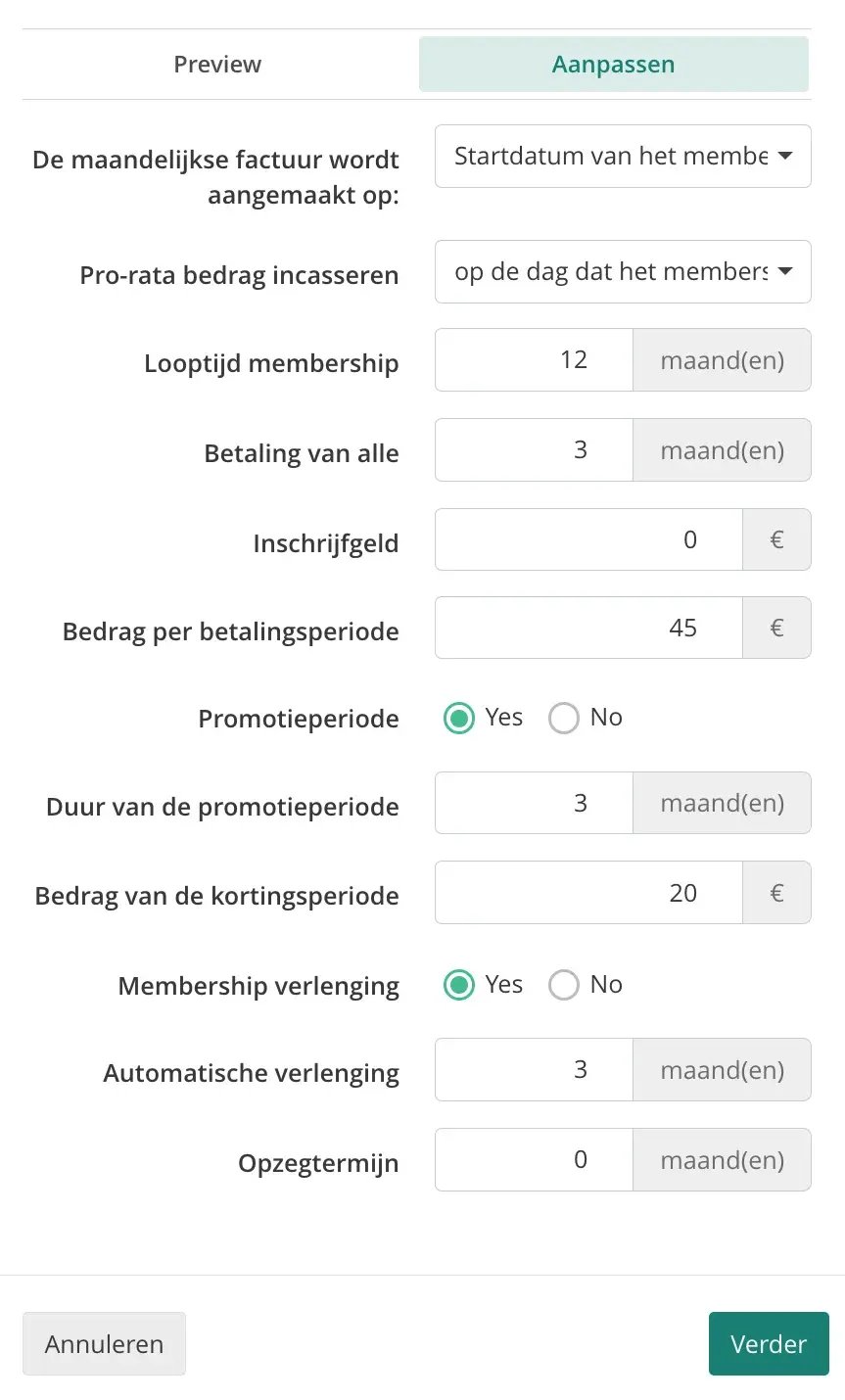The image size is (845, 1400).
Task: Click the Looptijd membership number field
Action: [x=535, y=359]
